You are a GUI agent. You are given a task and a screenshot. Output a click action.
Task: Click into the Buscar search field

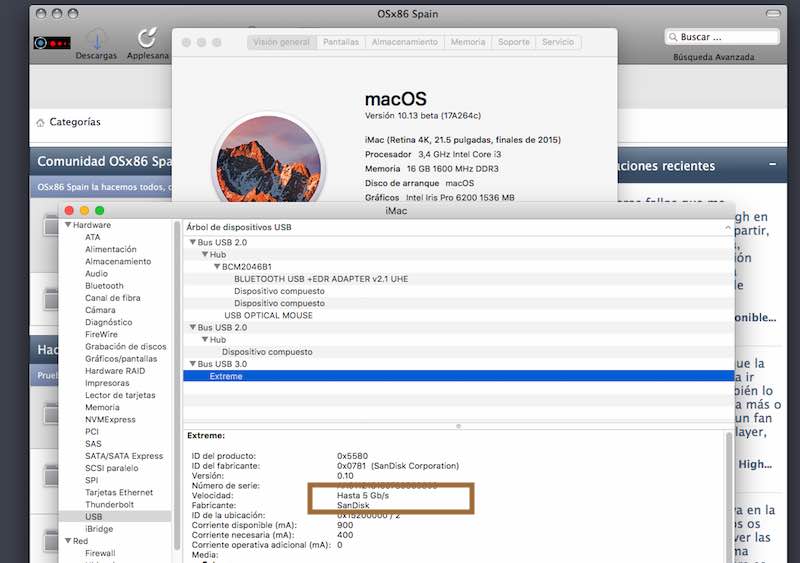tap(722, 37)
